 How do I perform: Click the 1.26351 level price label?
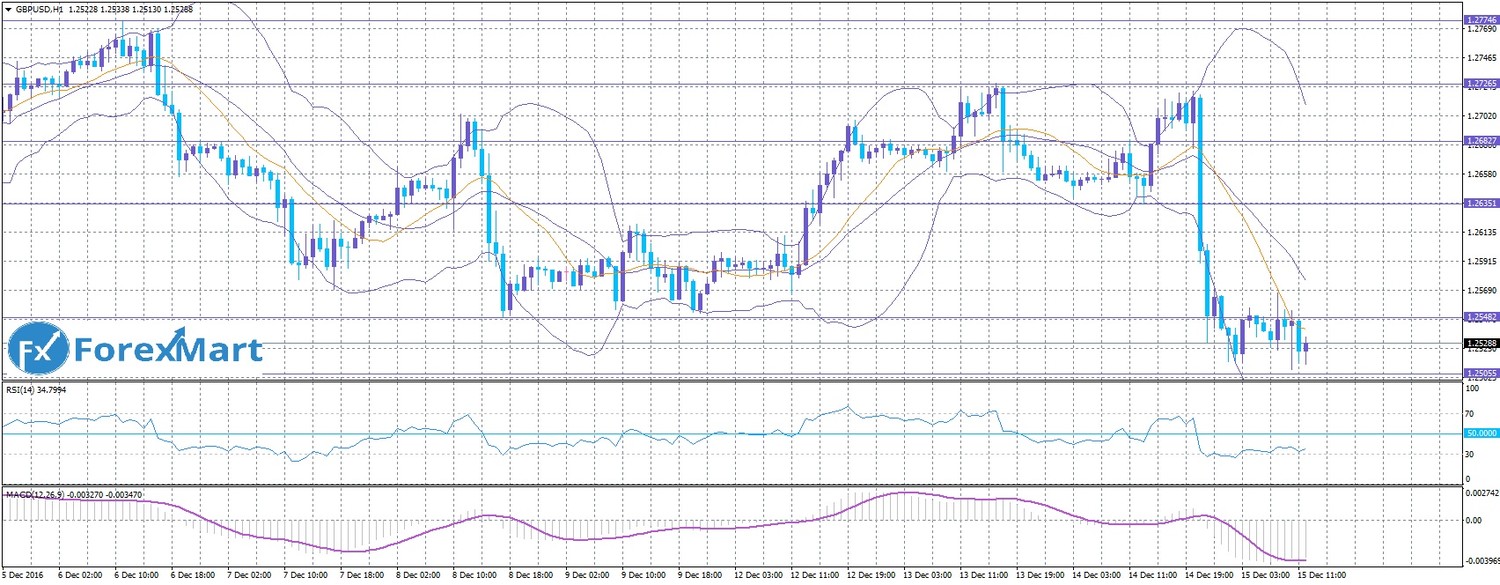(x=1480, y=203)
